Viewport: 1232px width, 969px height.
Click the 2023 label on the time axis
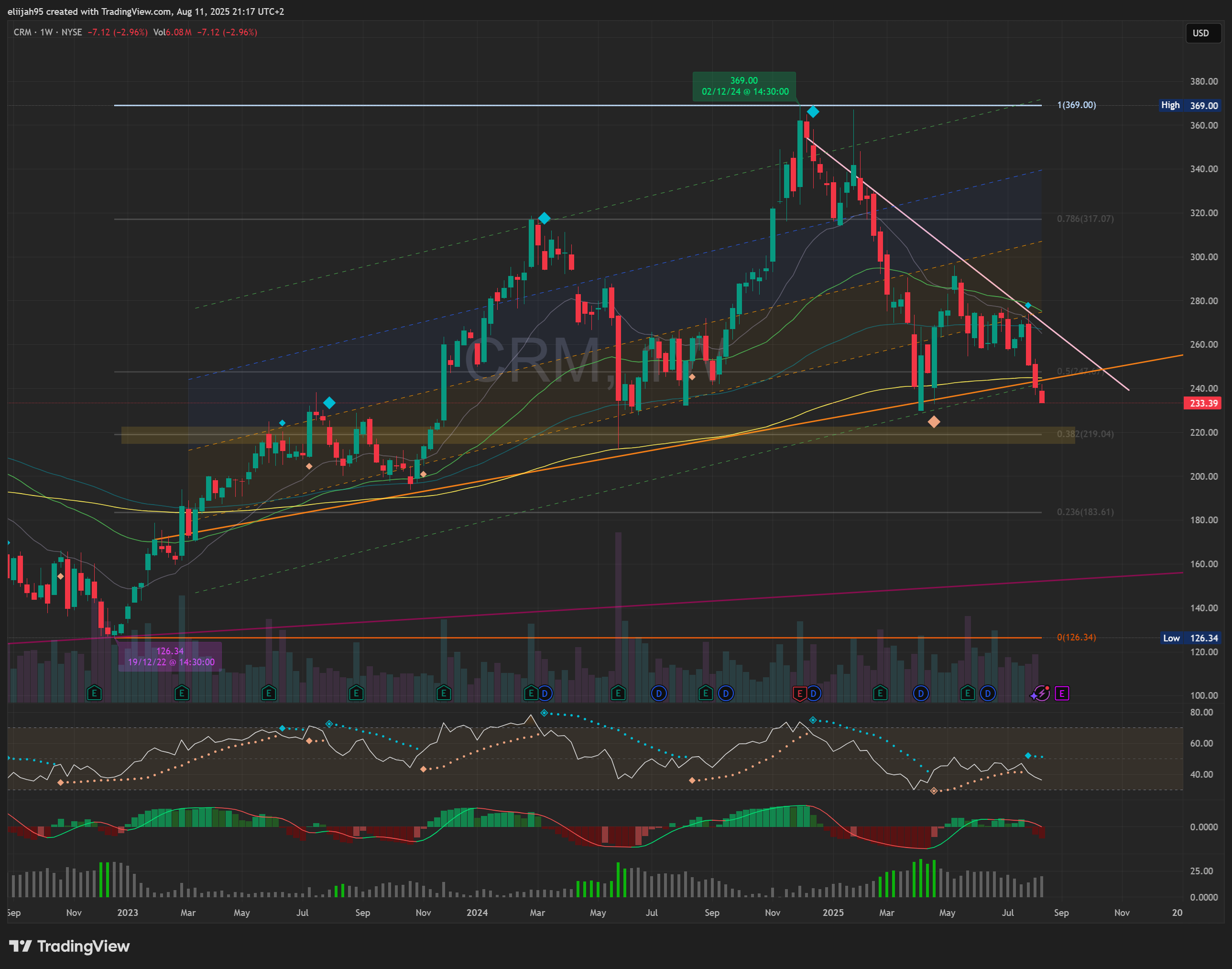128,913
